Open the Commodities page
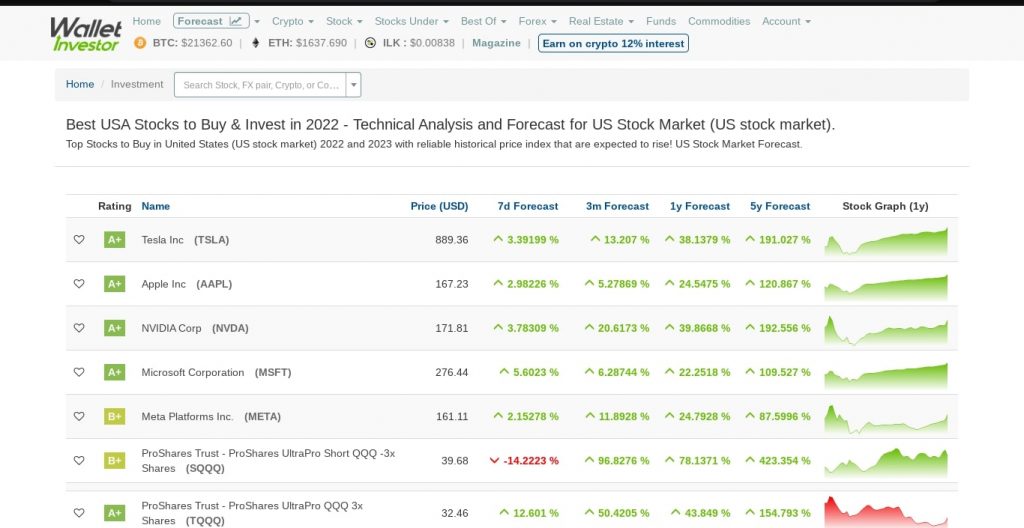Viewport: 1024px width, 528px height. pos(719,21)
